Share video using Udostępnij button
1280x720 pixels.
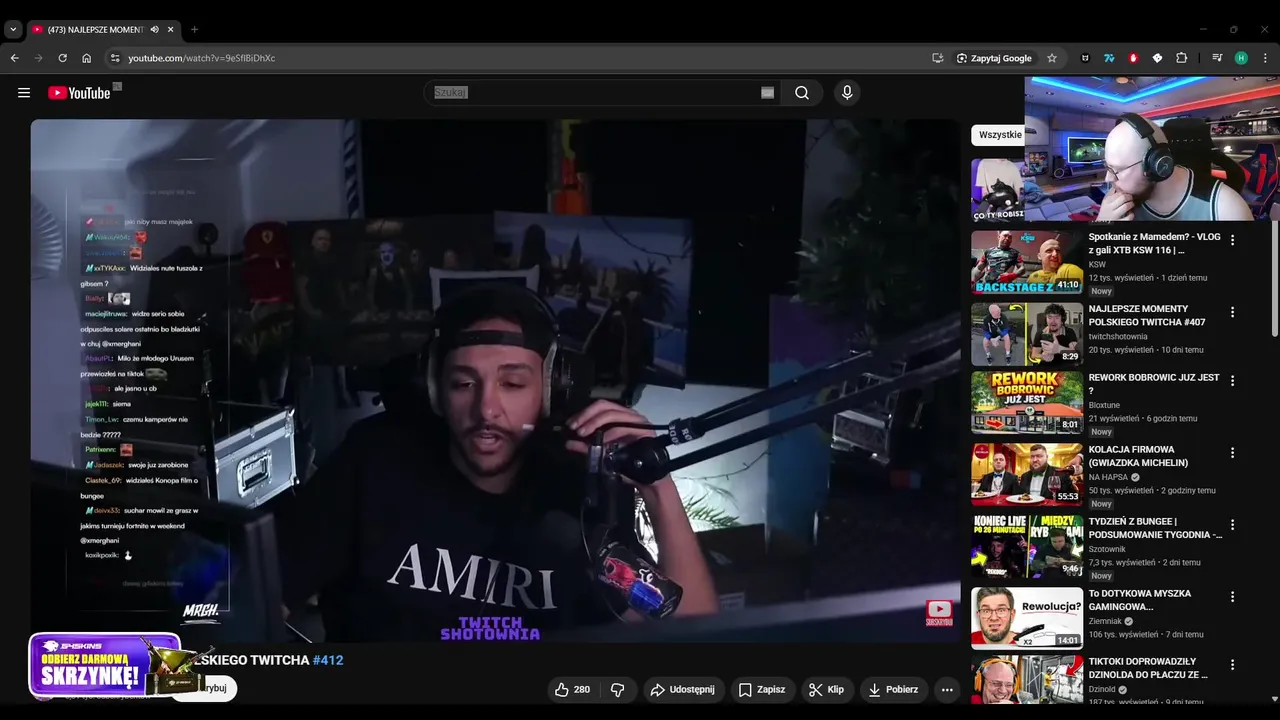(682, 689)
